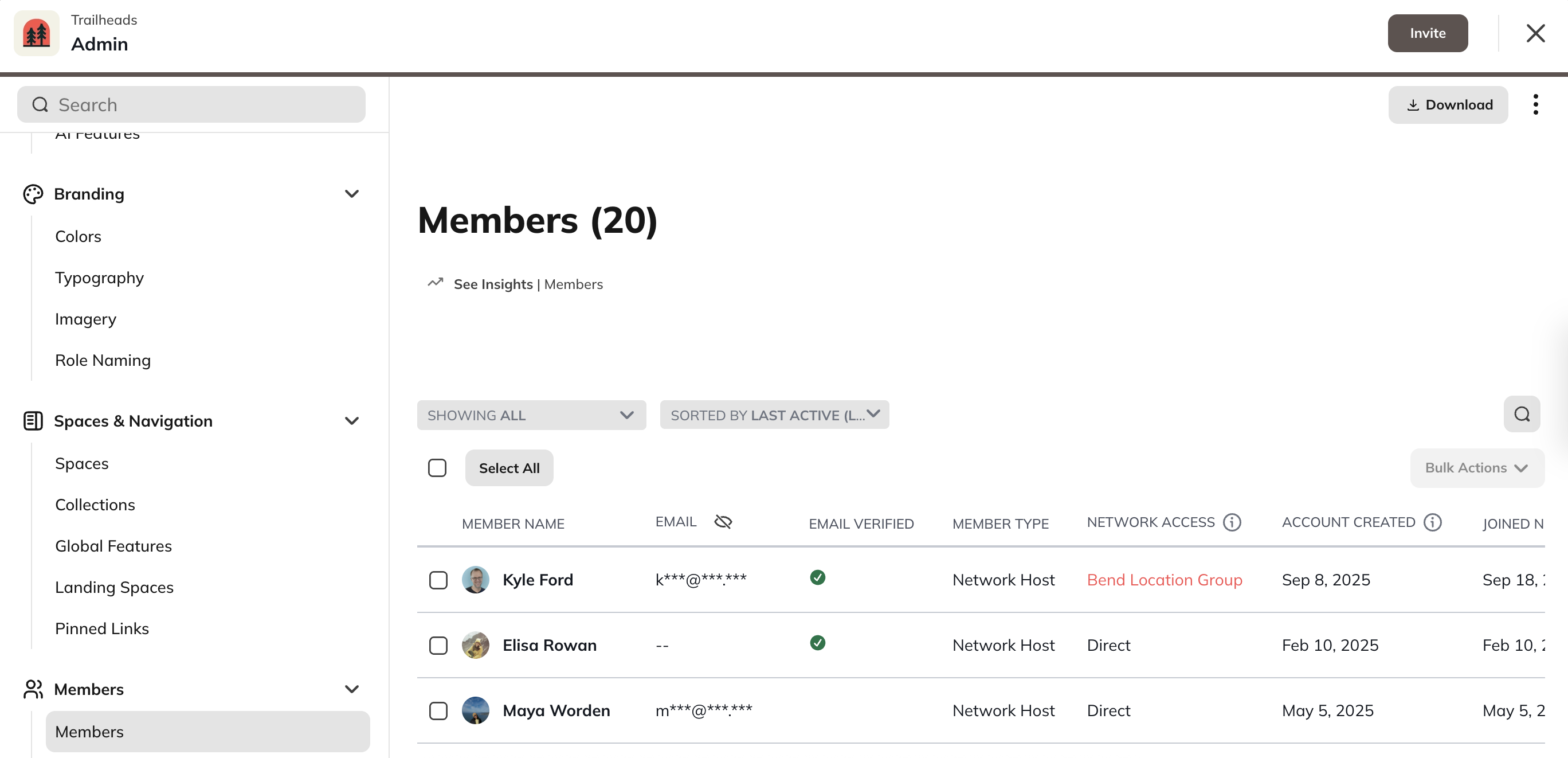1568x758 pixels.
Task: Click Kyle Ford's avatar
Action: coord(476,580)
